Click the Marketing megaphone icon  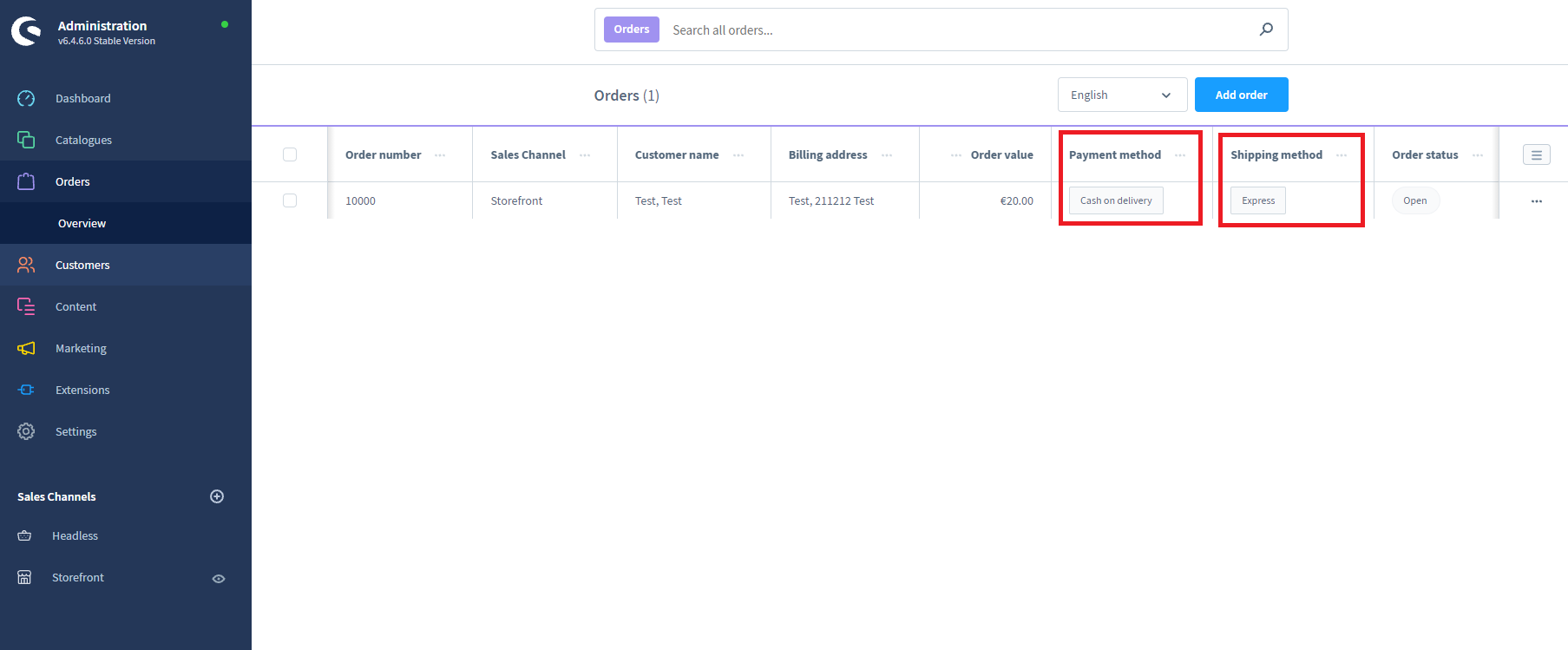[x=26, y=348]
